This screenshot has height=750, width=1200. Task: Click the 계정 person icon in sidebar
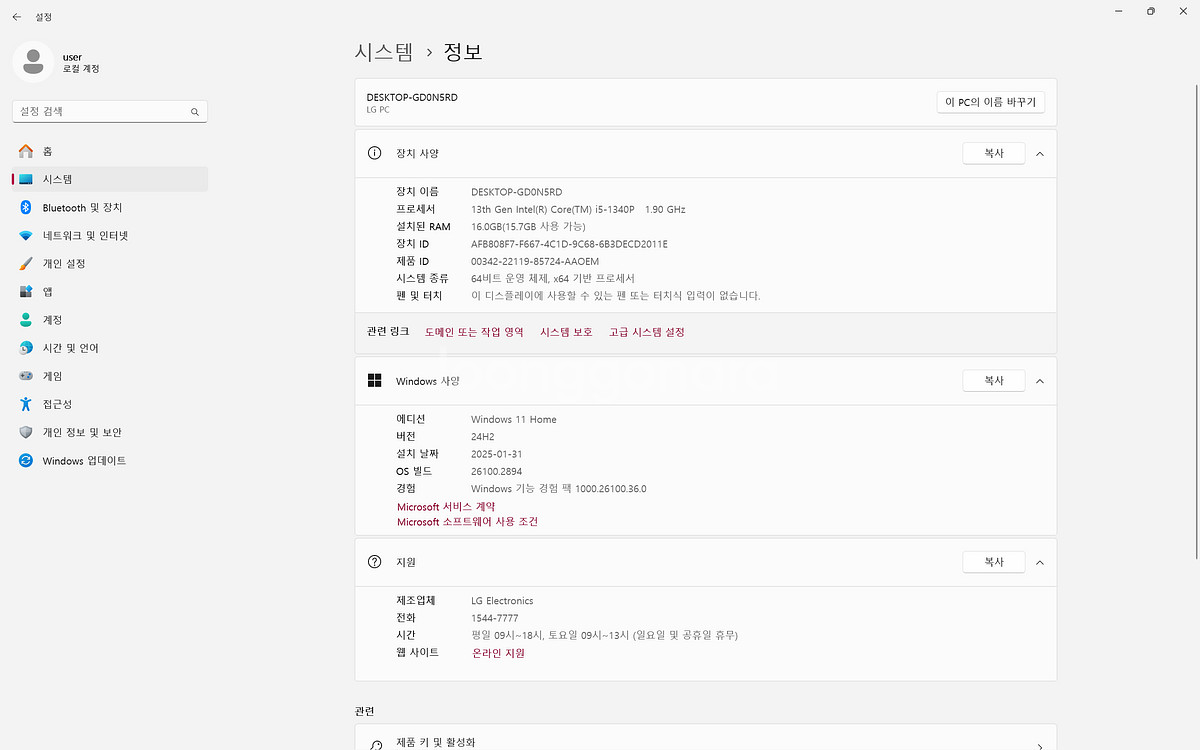point(26,320)
